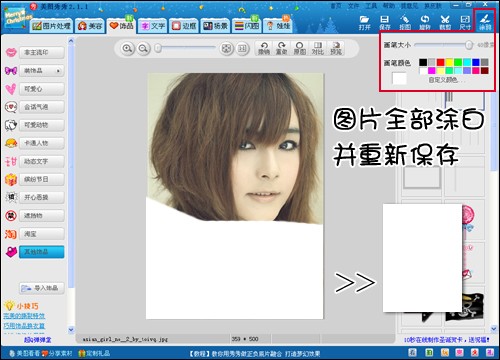500x360 pixels.
Task: Click the 撤销 undo icon
Action: point(264,49)
